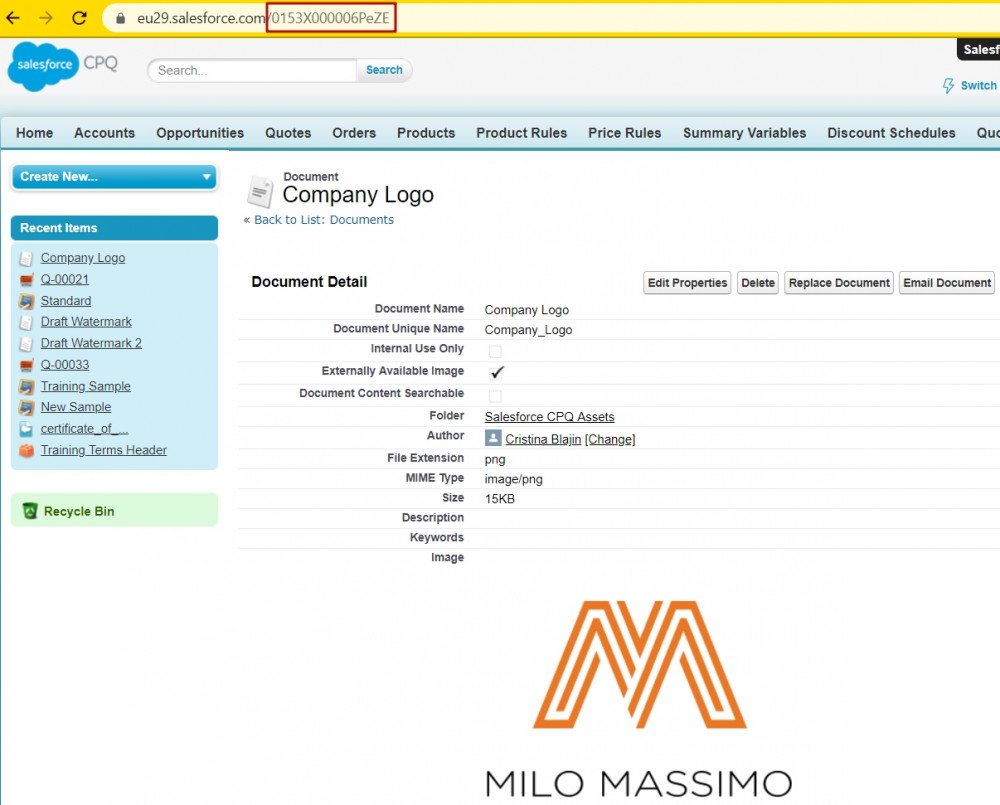Open the Recycle Bin link
Screen dimensions: 1000x805
coord(79,512)
